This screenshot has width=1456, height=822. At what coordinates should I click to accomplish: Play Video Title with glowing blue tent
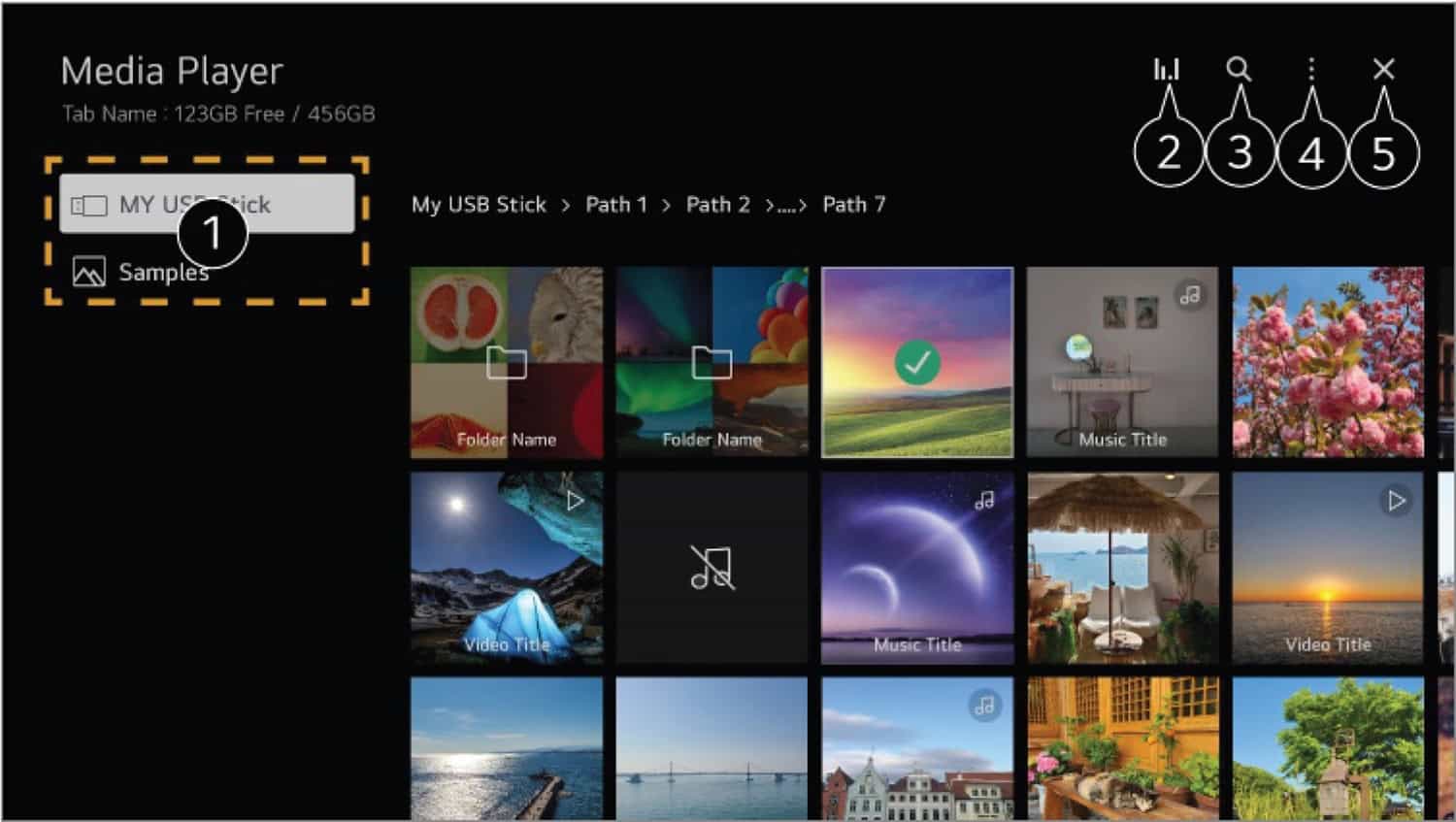[507, 568]
